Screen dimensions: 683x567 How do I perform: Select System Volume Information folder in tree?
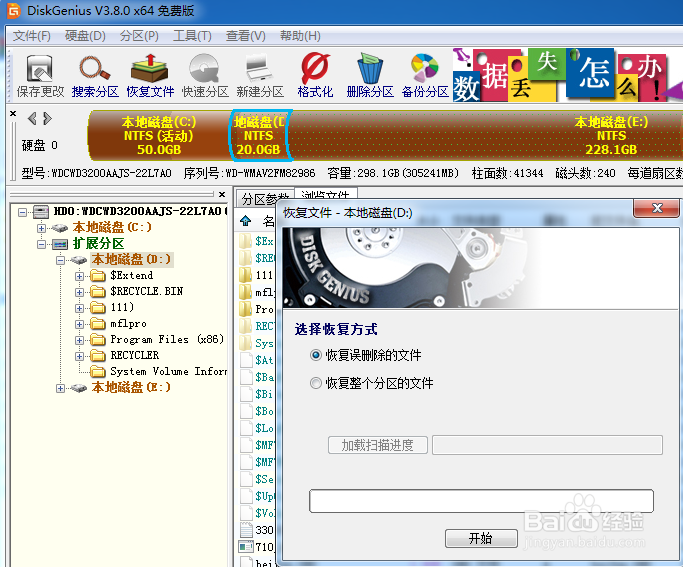[168, 371]
